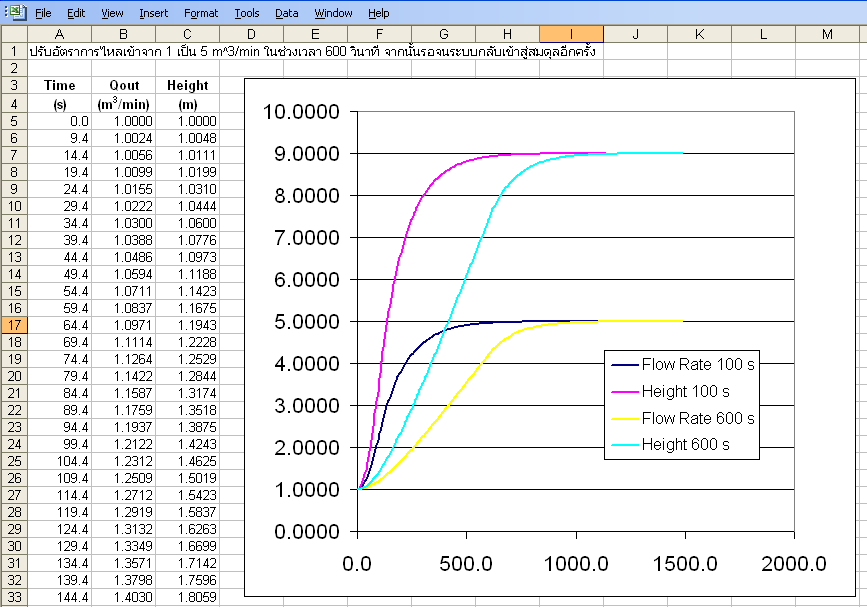The width and height of the screenshot is (867, 607).
Task: Select highlighted row 17 header
Action: (14, 325)
